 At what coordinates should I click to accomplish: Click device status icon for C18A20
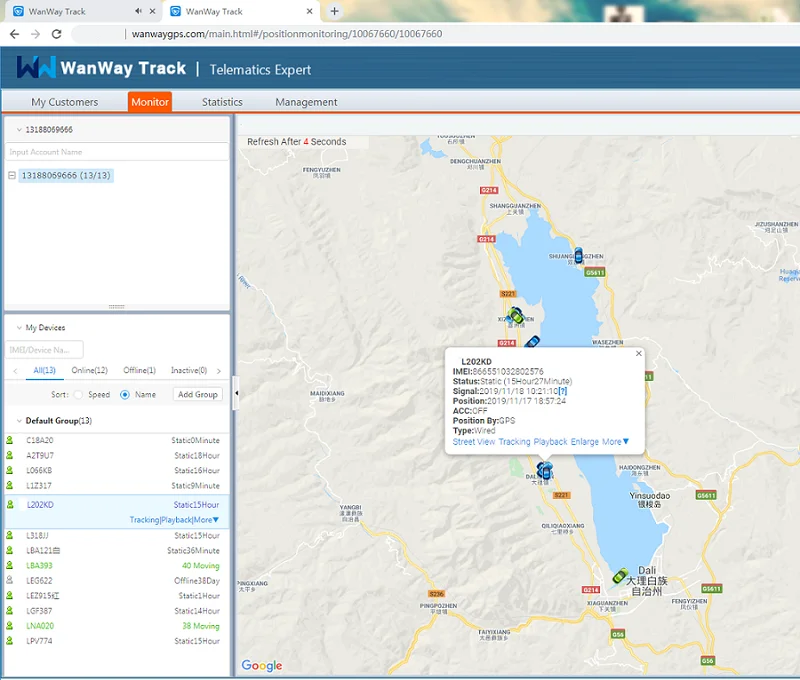pyautogui.click(x=10, y=440)
